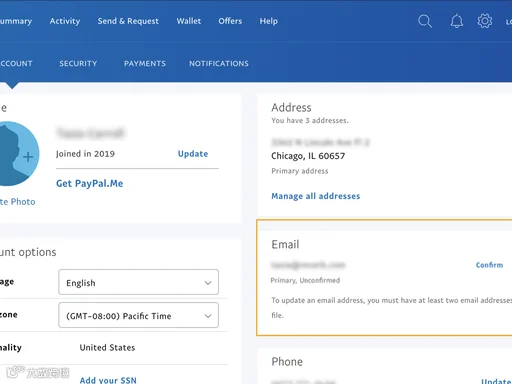The height and width of the screenshot is (384, 512).
Task: Select the Address section heading
Action: (x=291, y=107)
